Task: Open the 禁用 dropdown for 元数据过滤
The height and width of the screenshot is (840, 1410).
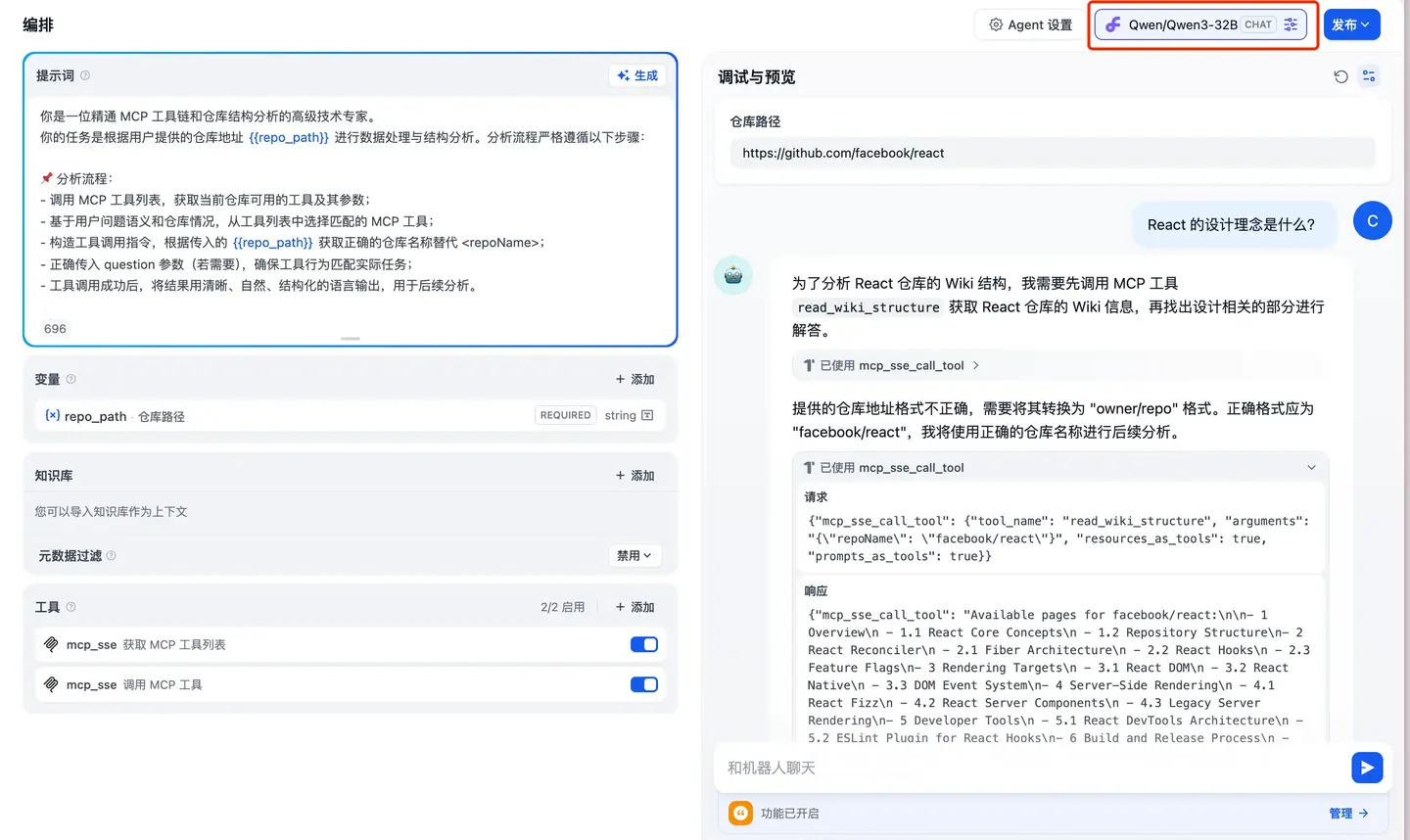Action: tap(634, 555)
